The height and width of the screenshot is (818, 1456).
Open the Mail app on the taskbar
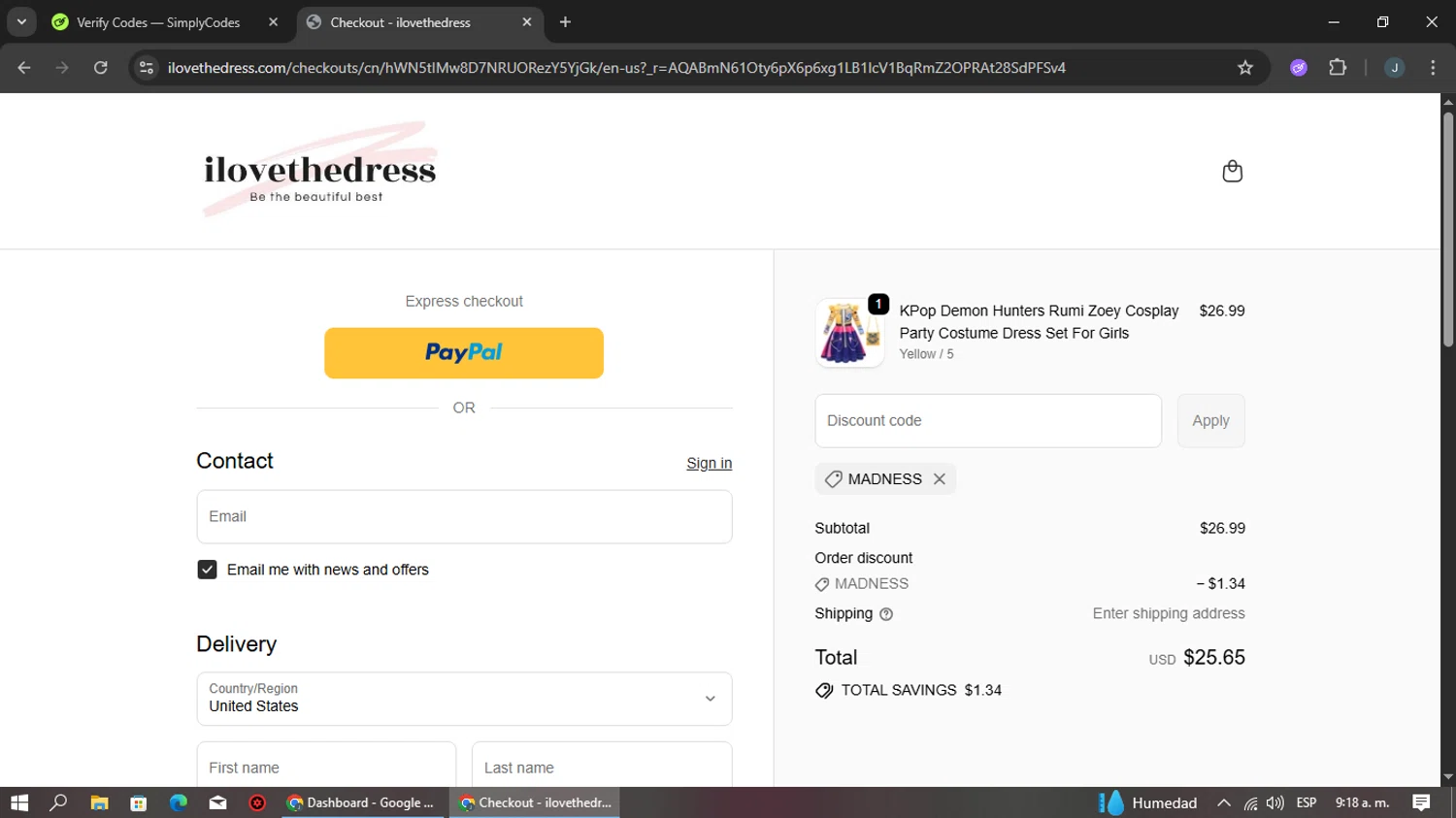(x=218, y=802)
